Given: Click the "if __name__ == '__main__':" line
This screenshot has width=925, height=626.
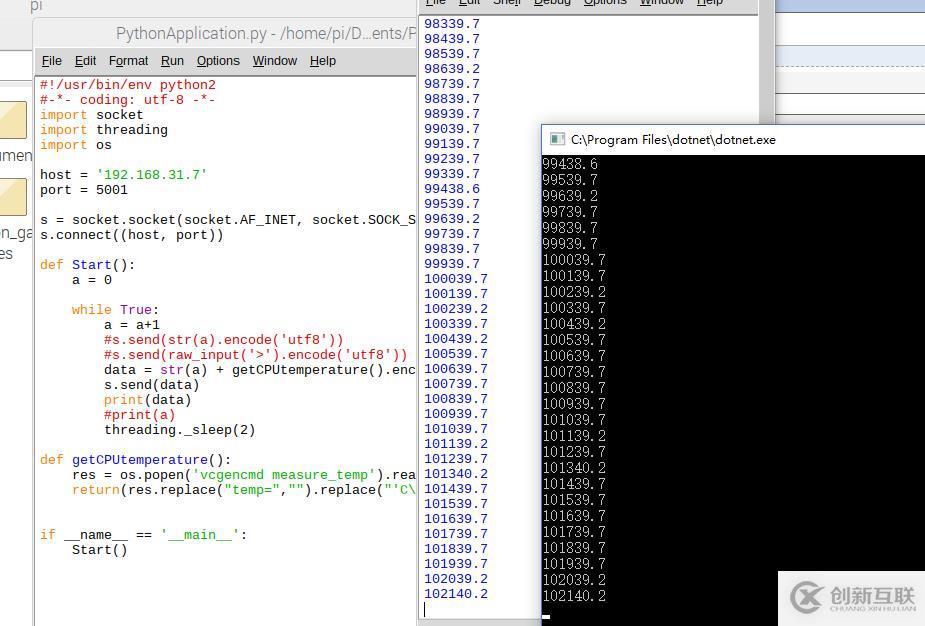Looking at the screenshot, I should pos(143,535).
